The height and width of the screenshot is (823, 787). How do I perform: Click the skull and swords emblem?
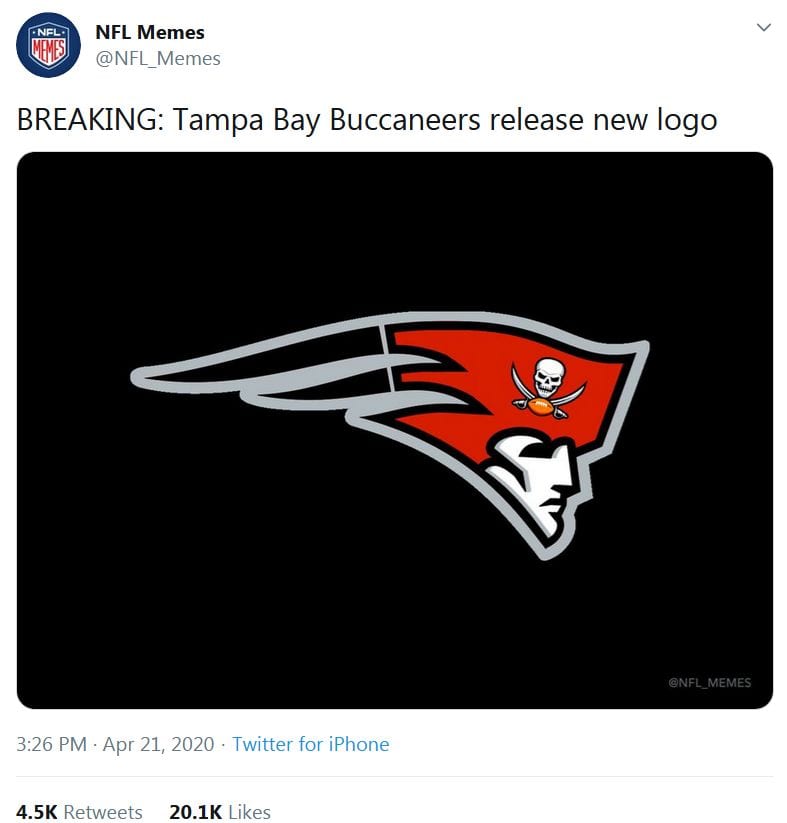click(549, 387)
